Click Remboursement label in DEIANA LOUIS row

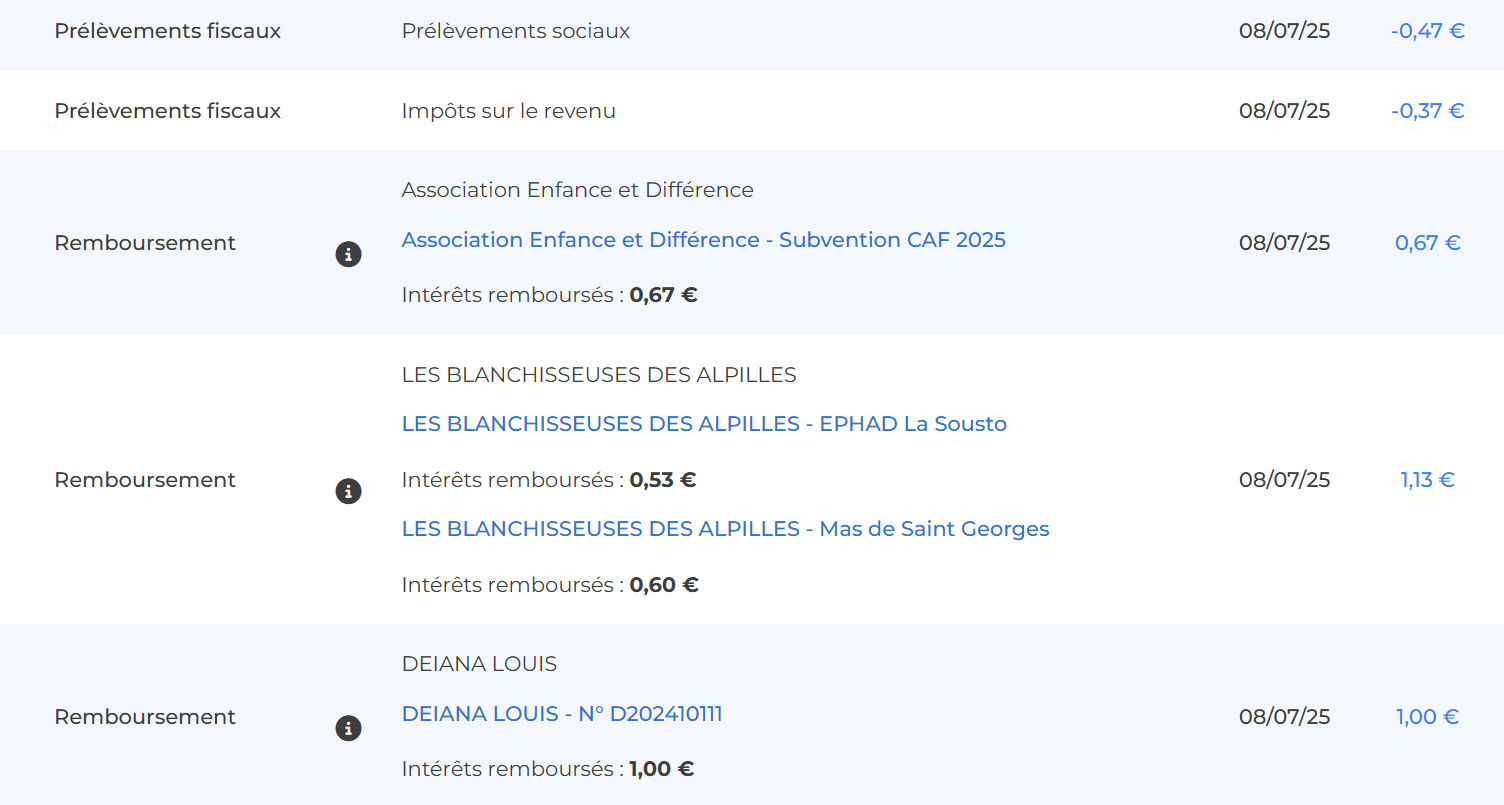(145, 717)
